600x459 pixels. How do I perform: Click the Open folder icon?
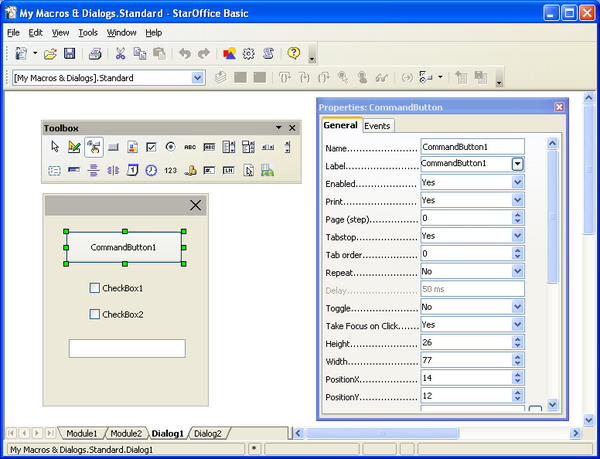coord(50,53)
